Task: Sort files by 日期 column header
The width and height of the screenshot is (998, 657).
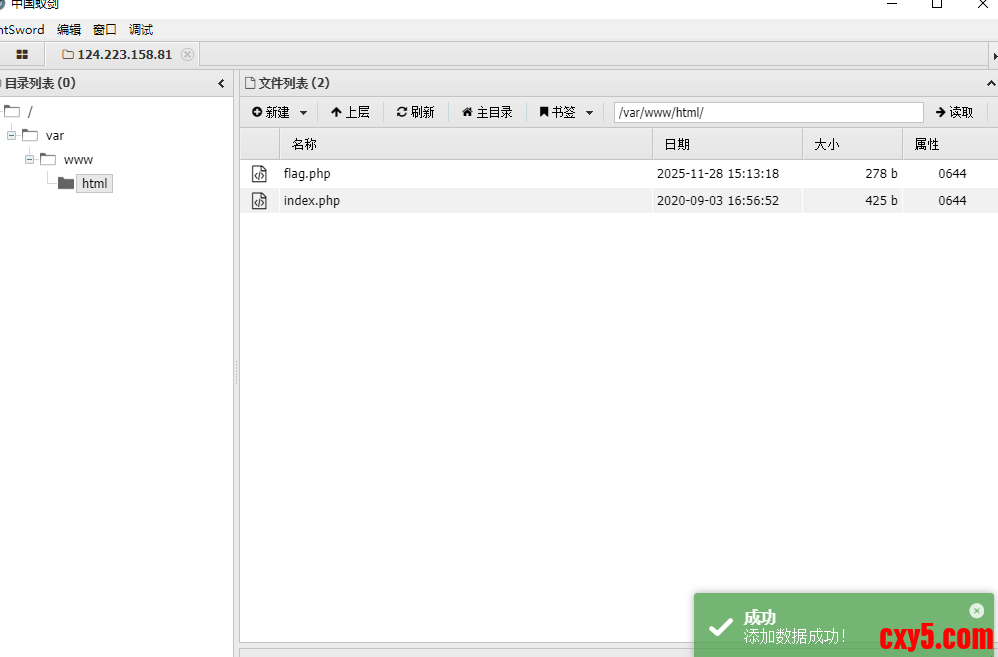Action: coord(727,144)
